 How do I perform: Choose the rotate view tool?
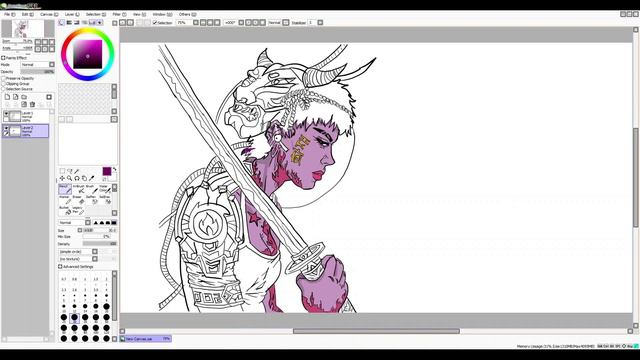coord(77,178)
